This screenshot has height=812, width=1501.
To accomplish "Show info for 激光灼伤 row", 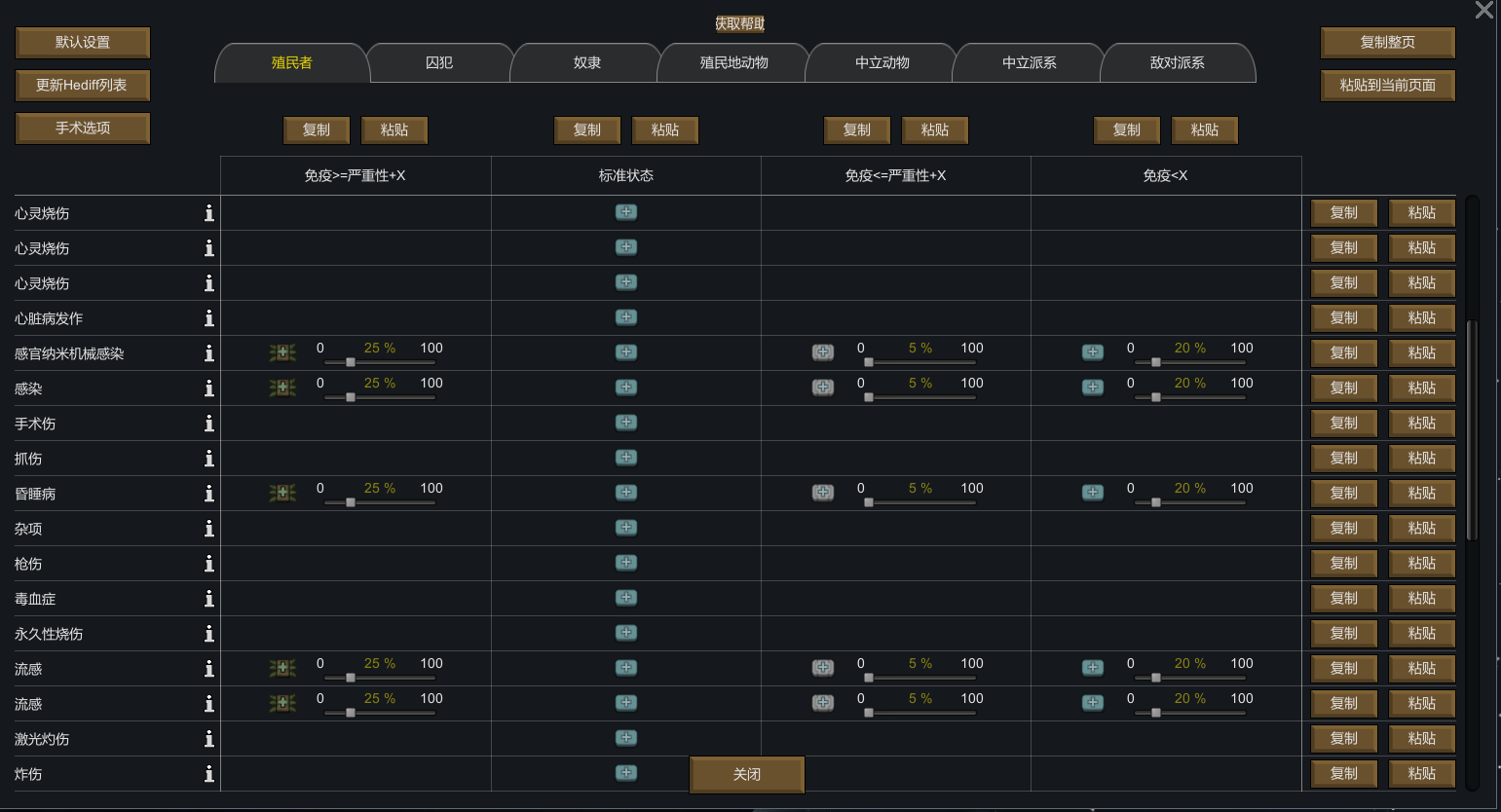I will point(209,739).
